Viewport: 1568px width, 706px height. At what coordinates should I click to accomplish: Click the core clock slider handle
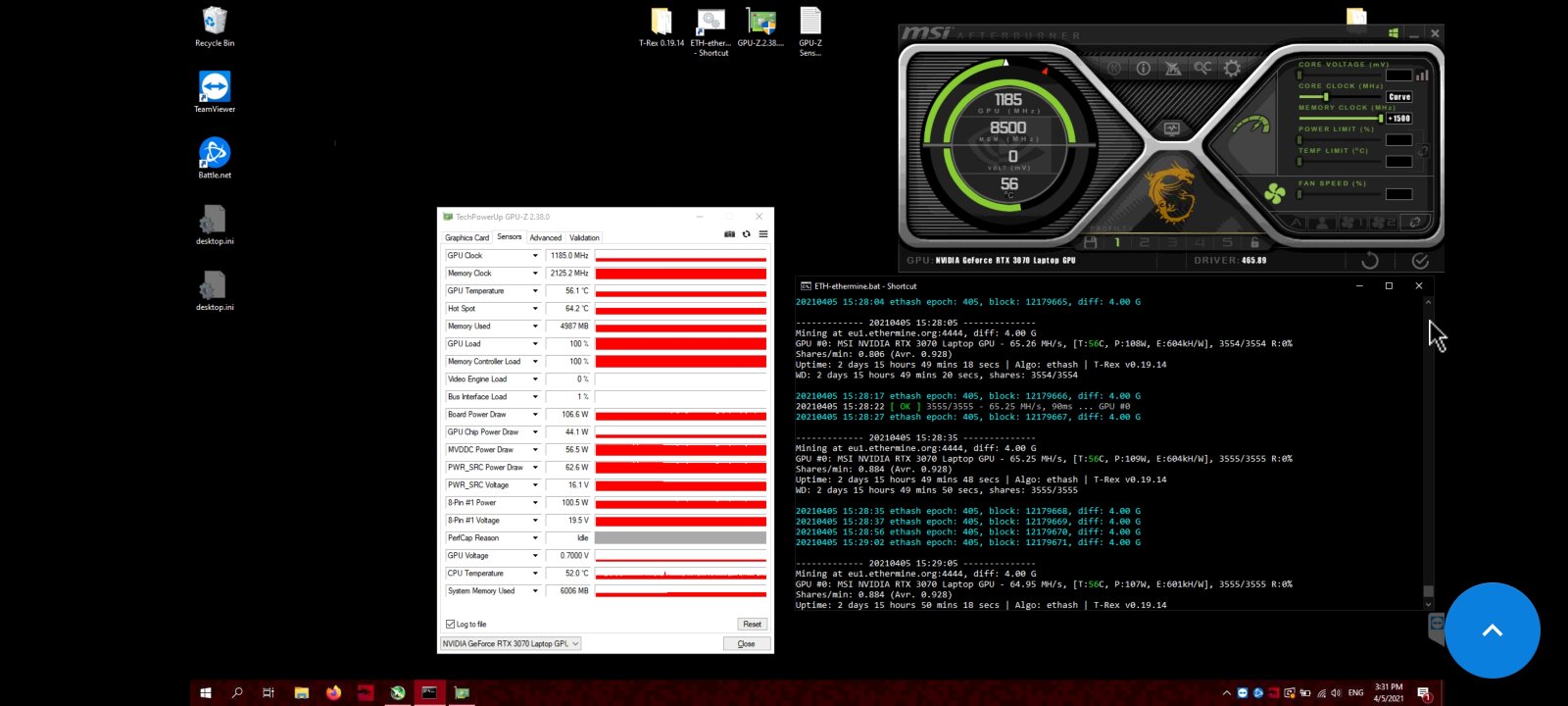(x=1327, y=96)
